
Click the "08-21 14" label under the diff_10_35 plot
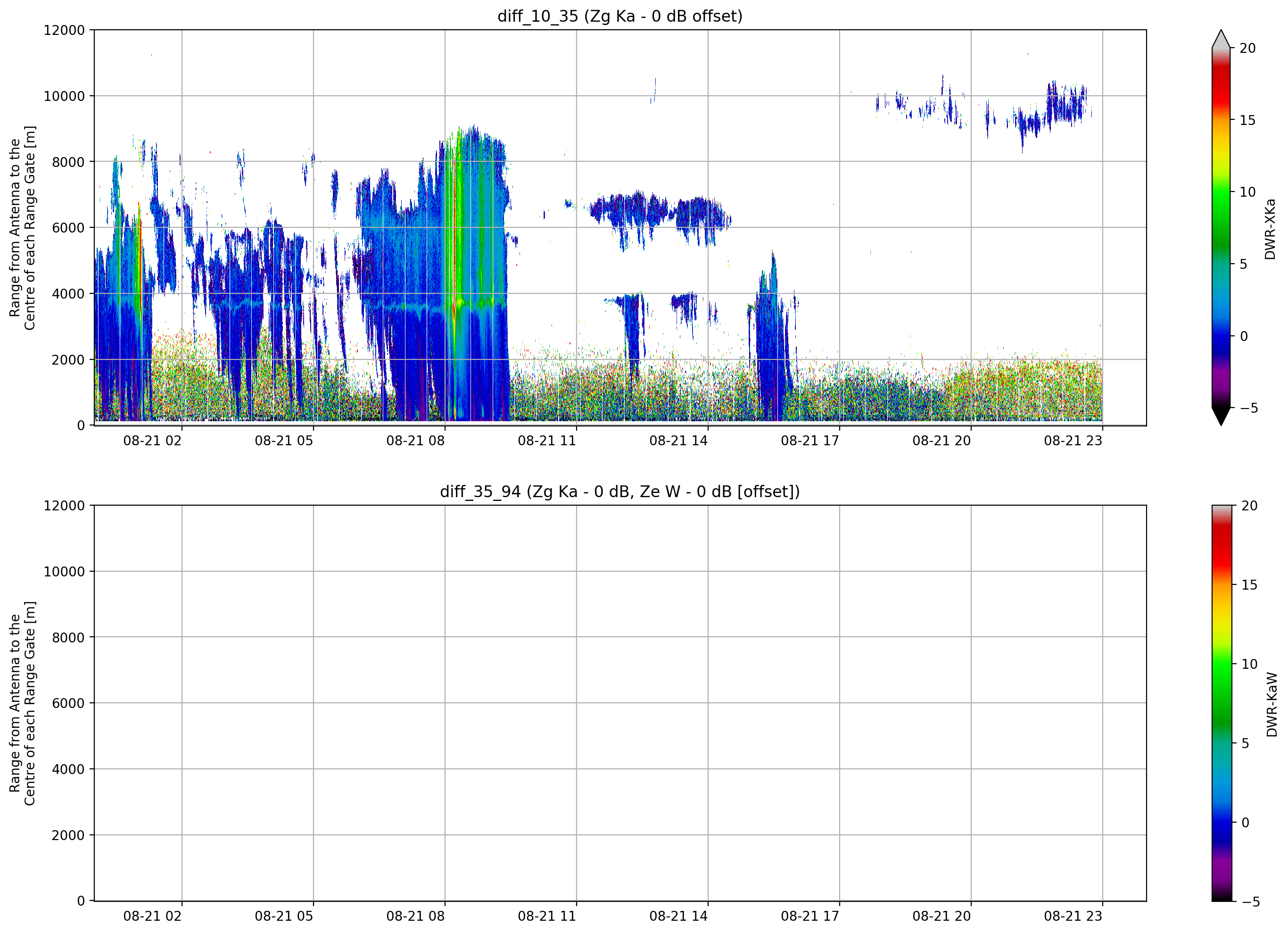pyautogui.click(x=678, y=441)
